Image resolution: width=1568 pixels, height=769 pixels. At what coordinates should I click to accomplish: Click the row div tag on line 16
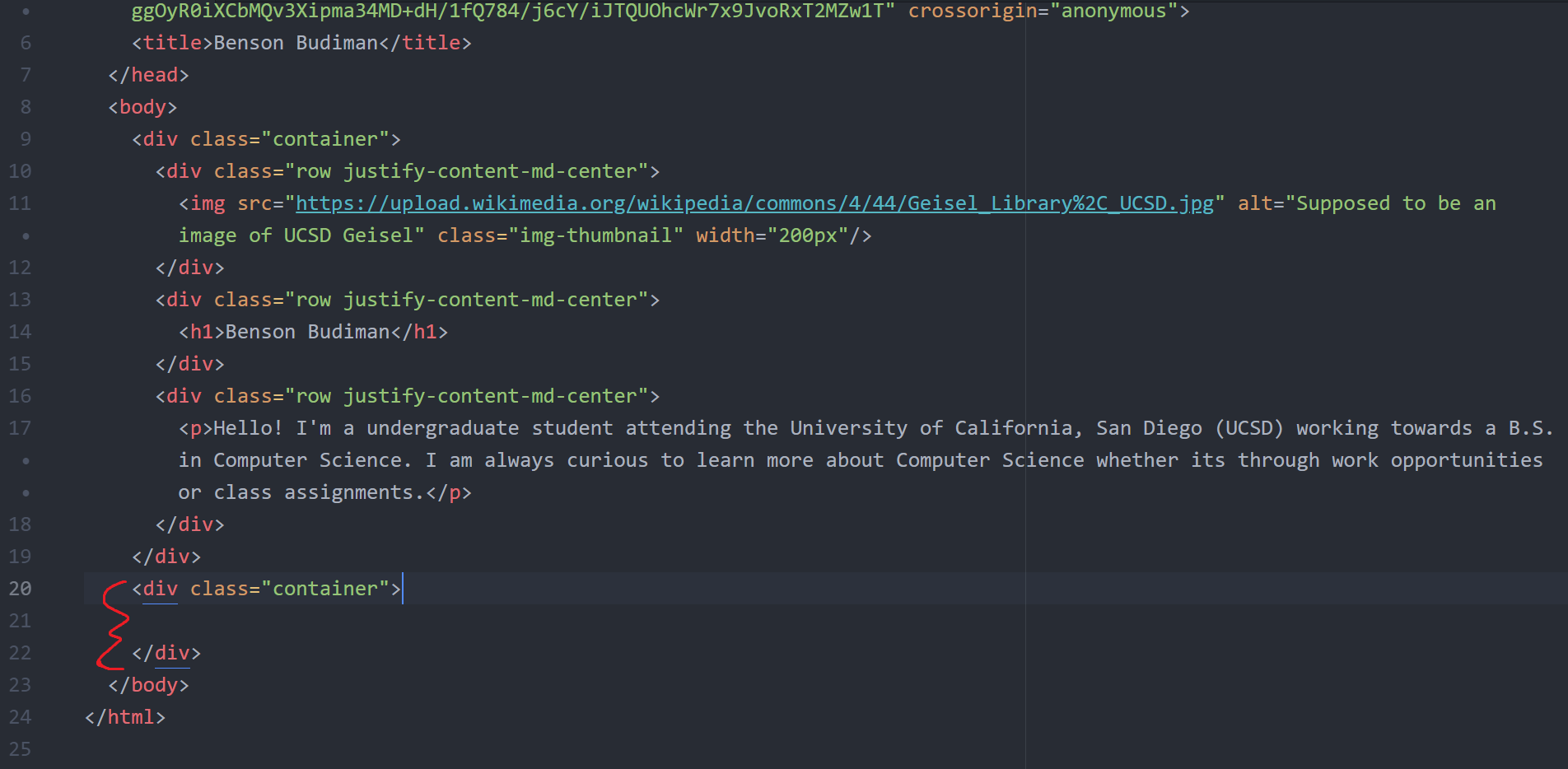(x=408, y=396)
